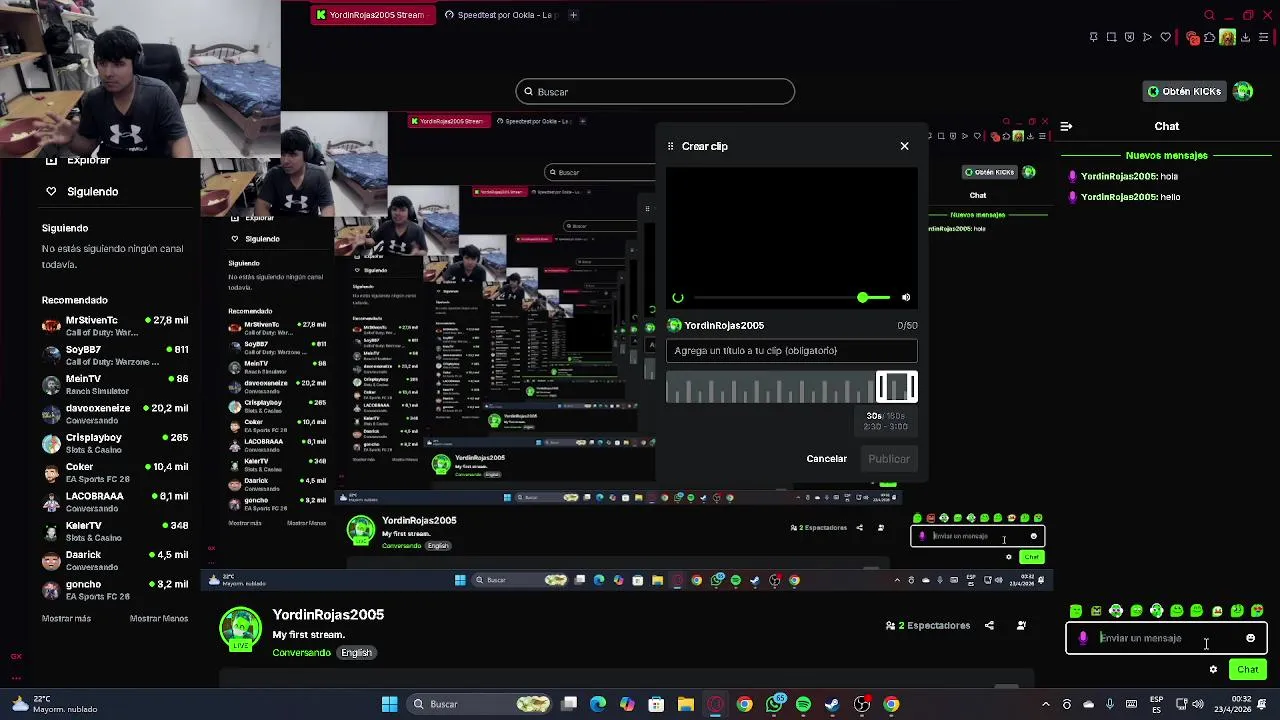The image size is (1280, 720).
Task: Click the heart bookmarks icon
Action: (1165, 38)
